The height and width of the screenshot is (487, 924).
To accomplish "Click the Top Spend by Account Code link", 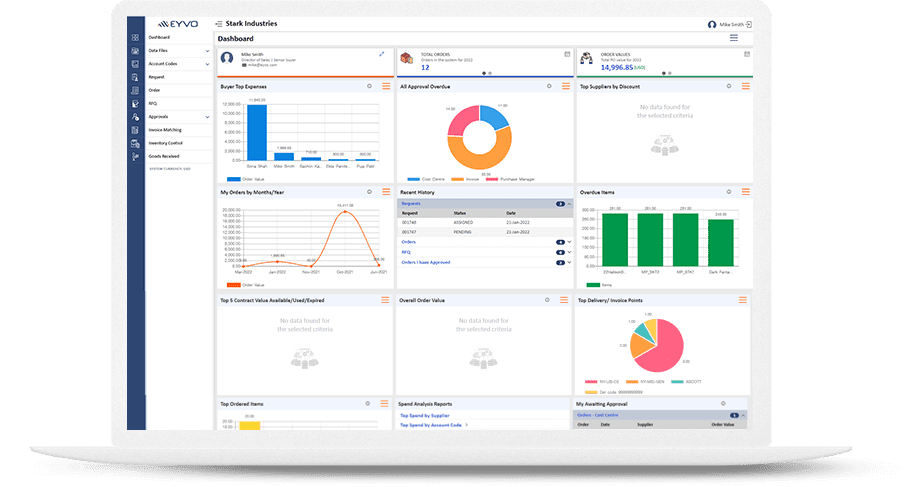I will tap(431, 425).
